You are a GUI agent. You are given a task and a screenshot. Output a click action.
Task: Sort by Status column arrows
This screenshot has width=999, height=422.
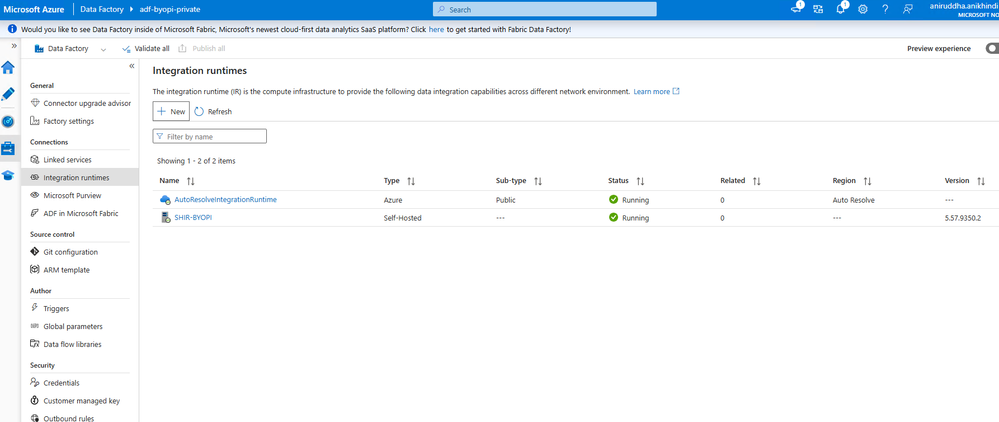(x=640, y=181)
